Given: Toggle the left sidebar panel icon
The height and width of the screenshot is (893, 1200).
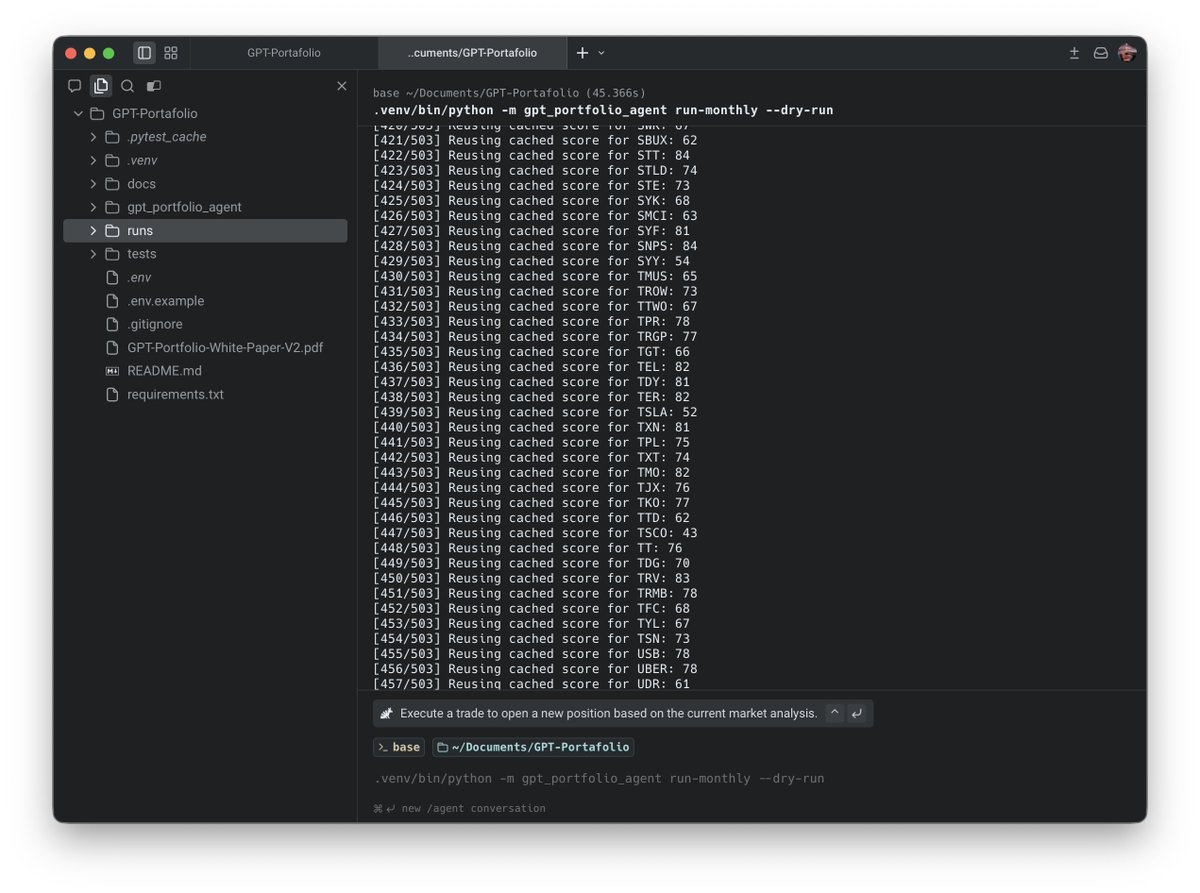Looking at the screenshot, I should tap(144, 53).
